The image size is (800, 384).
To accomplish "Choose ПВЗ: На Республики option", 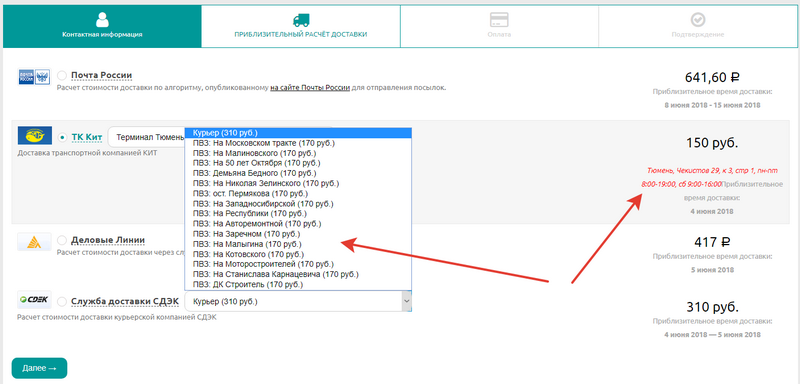I will pyautogui.click(x=298, y=214).
